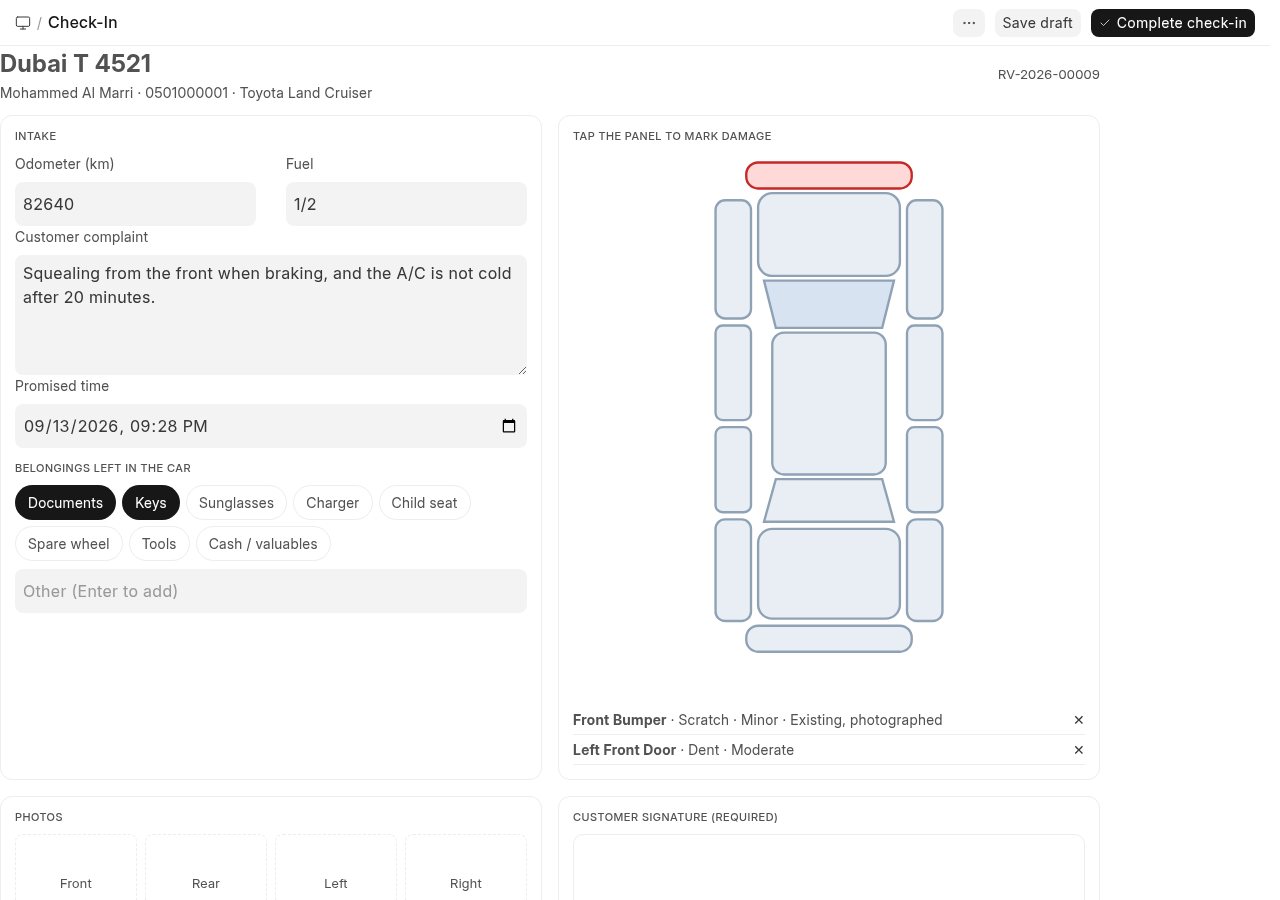Screen dimensions: 1280x900
Task: Open the calendar picker for Promised time
Action: [x=509, y=426]
